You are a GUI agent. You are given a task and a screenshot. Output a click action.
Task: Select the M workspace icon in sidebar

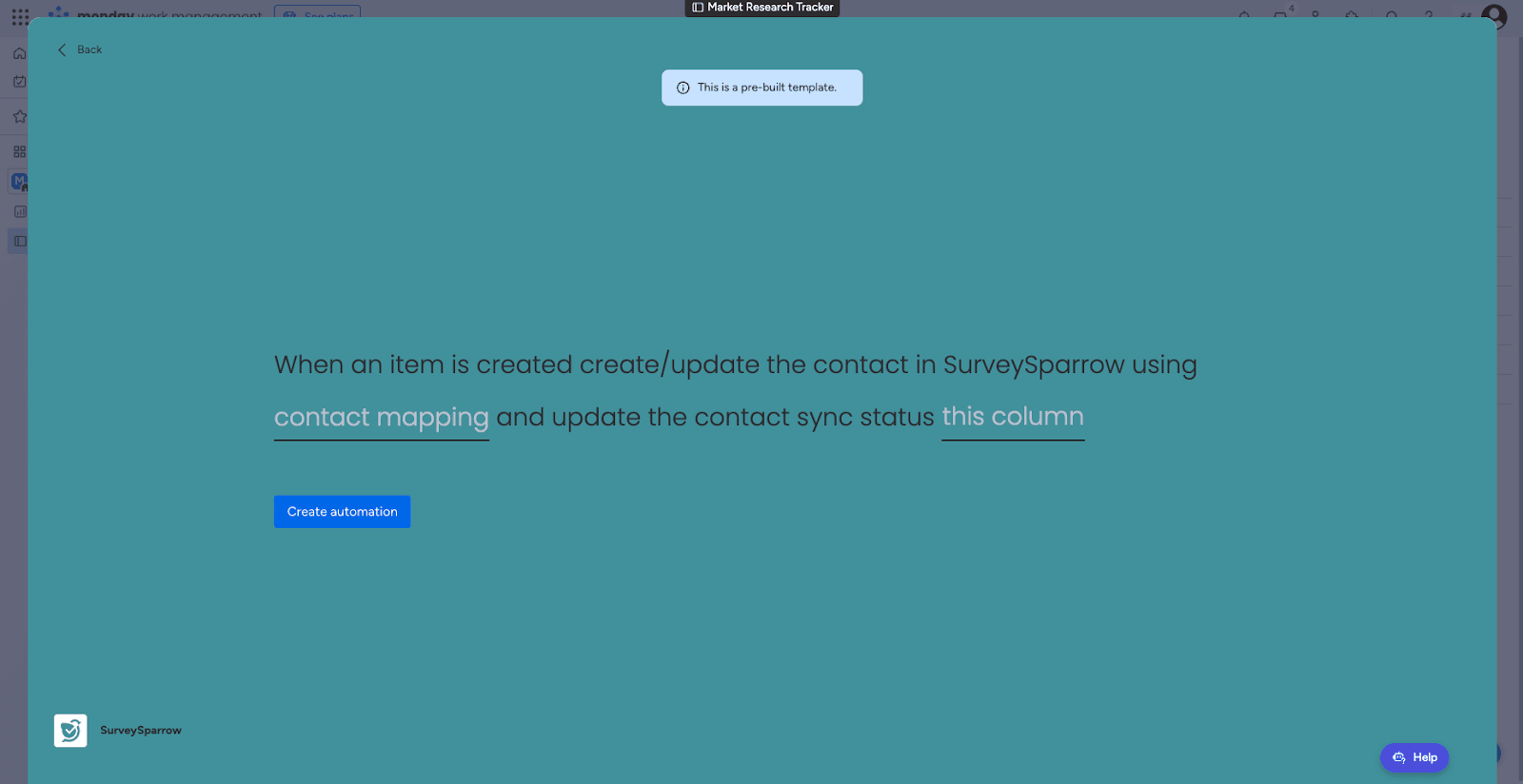pyautogui.click(x=18, y=181)
